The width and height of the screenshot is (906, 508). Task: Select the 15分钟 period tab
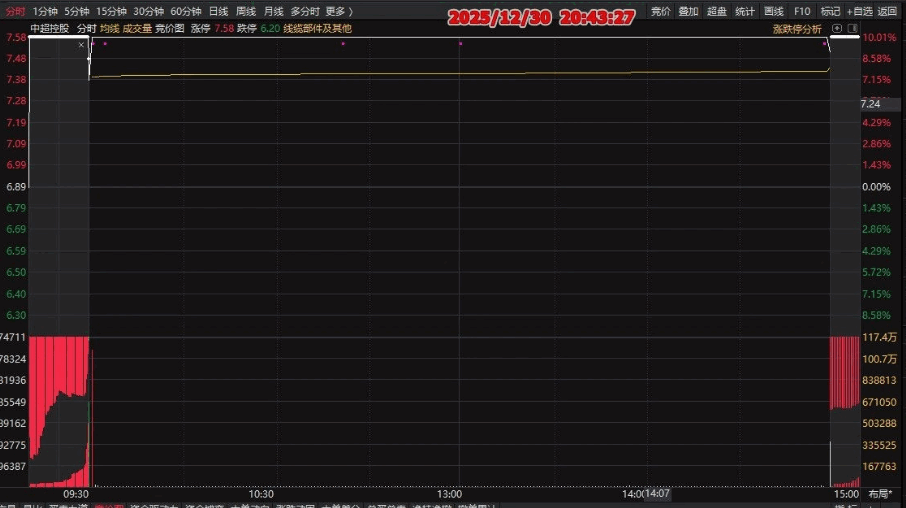pyautogui.click(x=111, y=12)
